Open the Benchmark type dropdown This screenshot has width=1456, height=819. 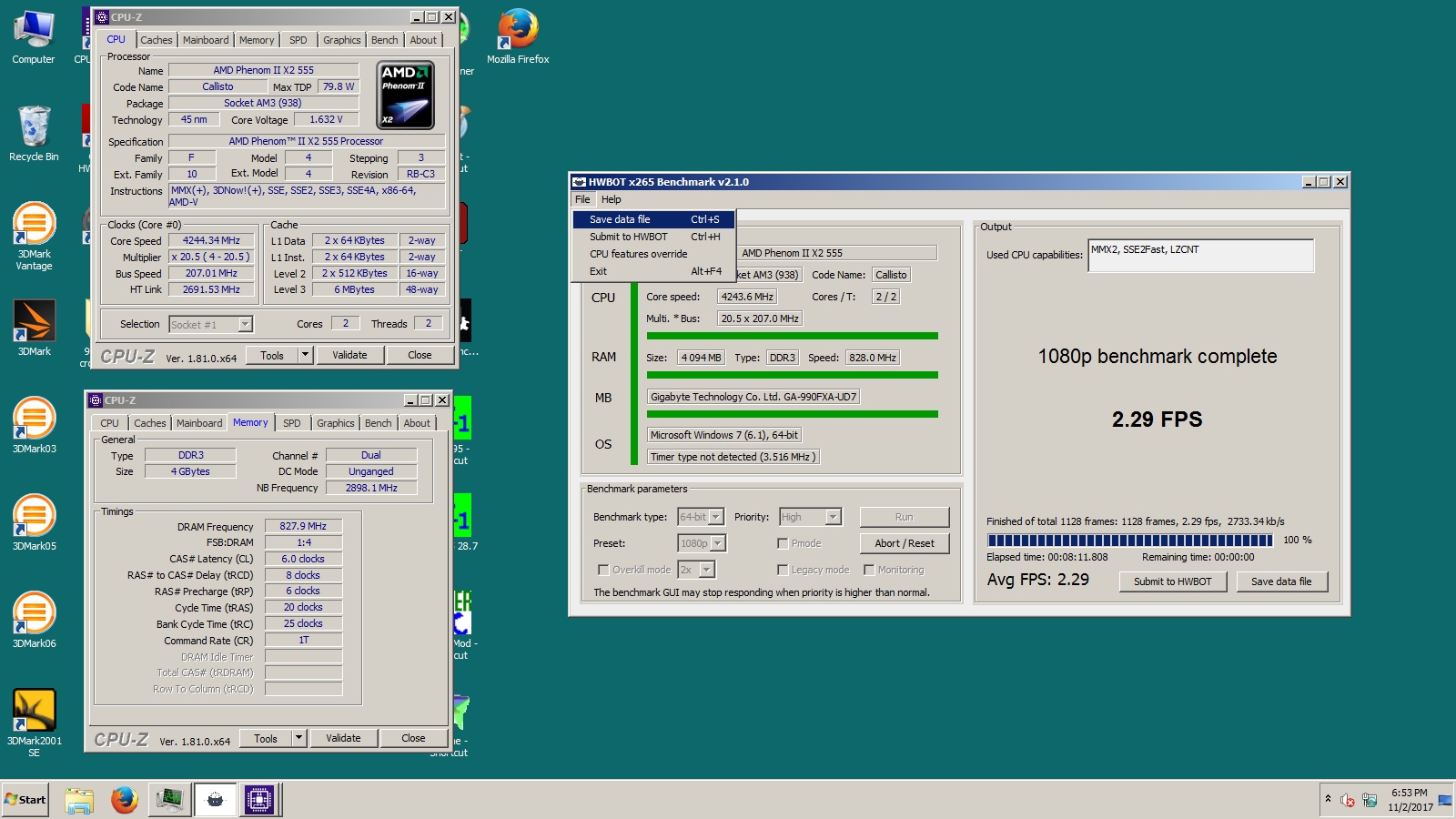point(716,517)
